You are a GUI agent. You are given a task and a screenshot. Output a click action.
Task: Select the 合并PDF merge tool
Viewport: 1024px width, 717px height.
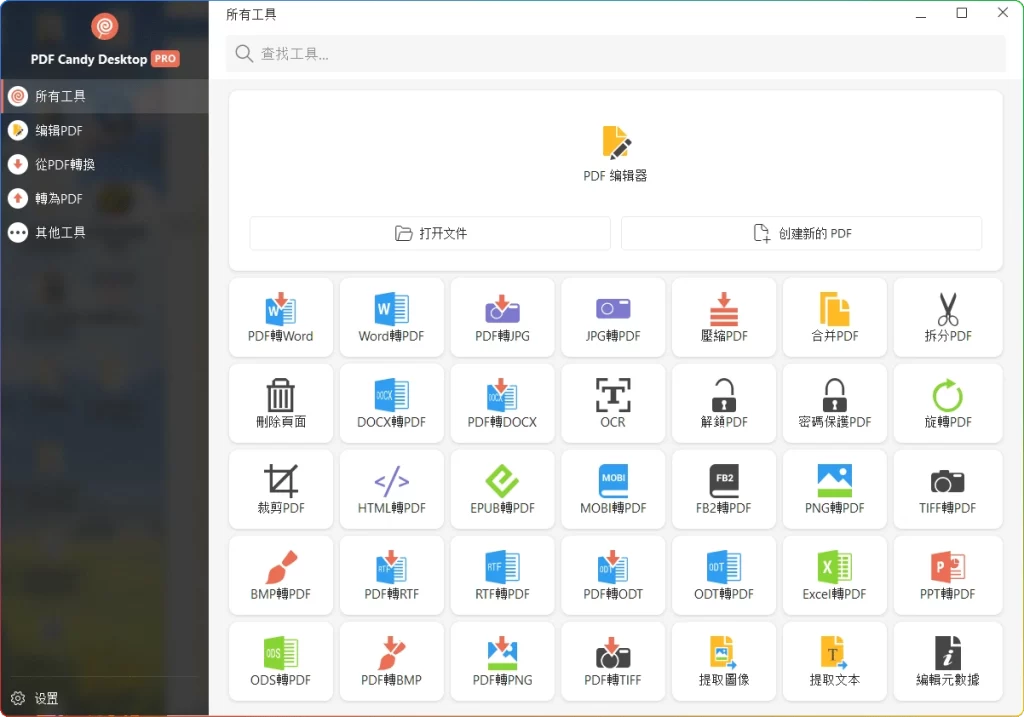[834, 317]
